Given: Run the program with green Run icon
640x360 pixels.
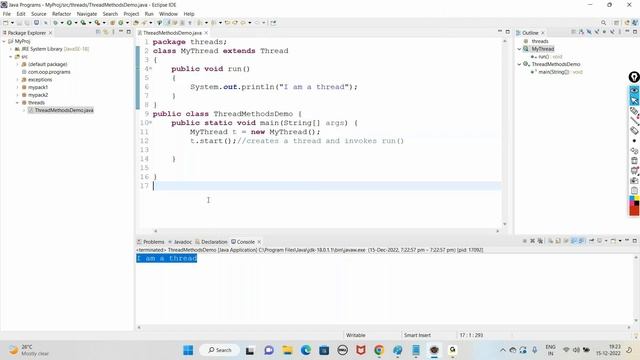Looking at the screenshot, I should (69, 23).
